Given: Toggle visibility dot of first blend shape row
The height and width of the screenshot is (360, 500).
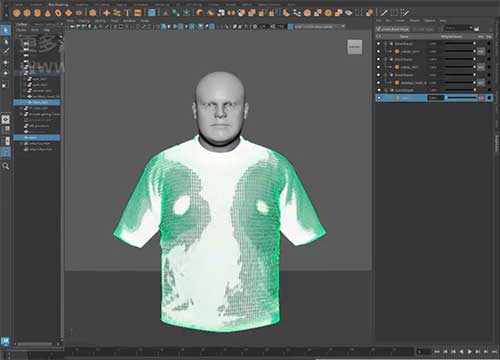Looking at the screenshot, I should tap(378, 44).
